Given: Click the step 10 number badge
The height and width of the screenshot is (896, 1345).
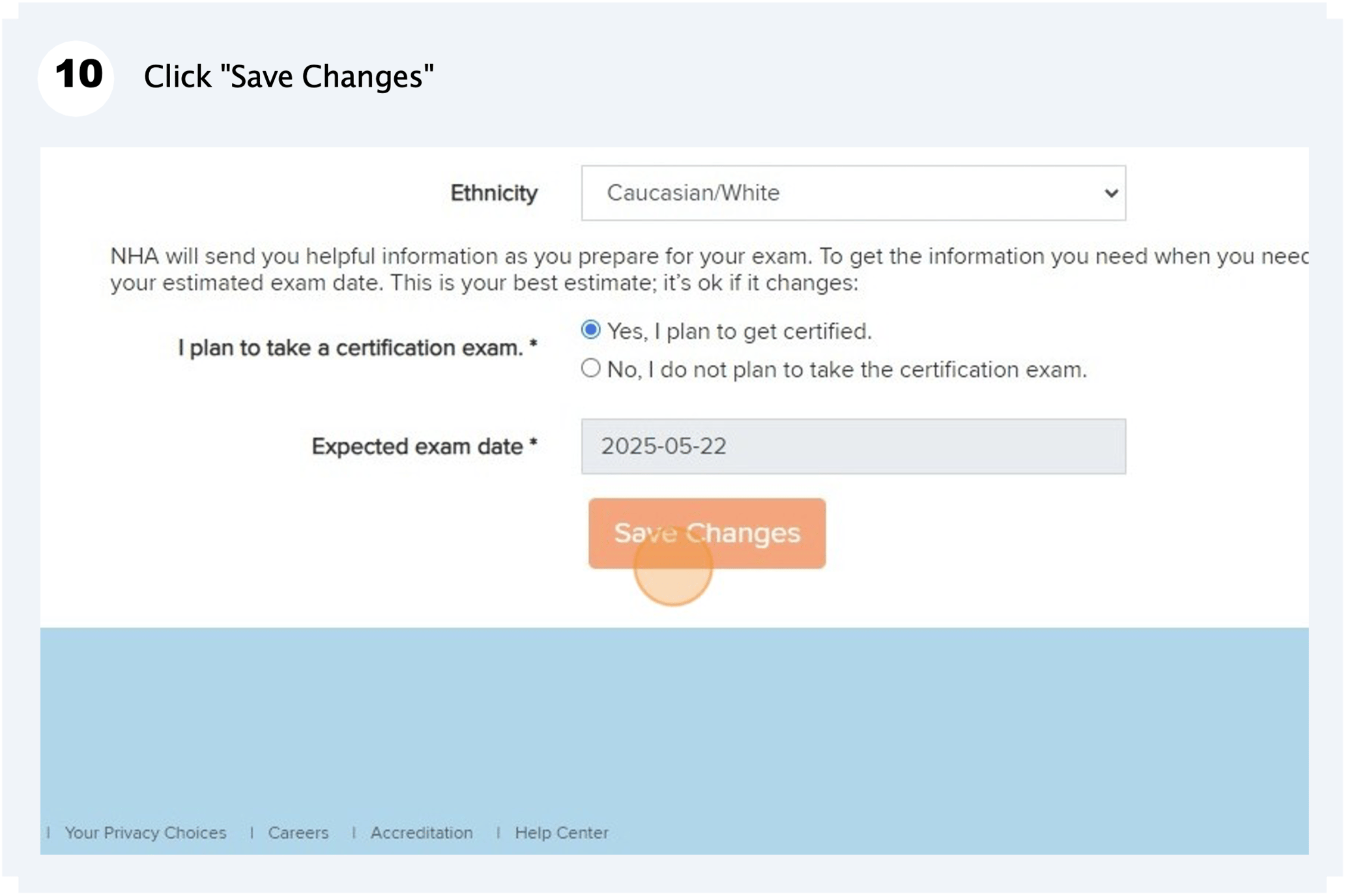Looking at the screenshot, I should click(76, 74).
